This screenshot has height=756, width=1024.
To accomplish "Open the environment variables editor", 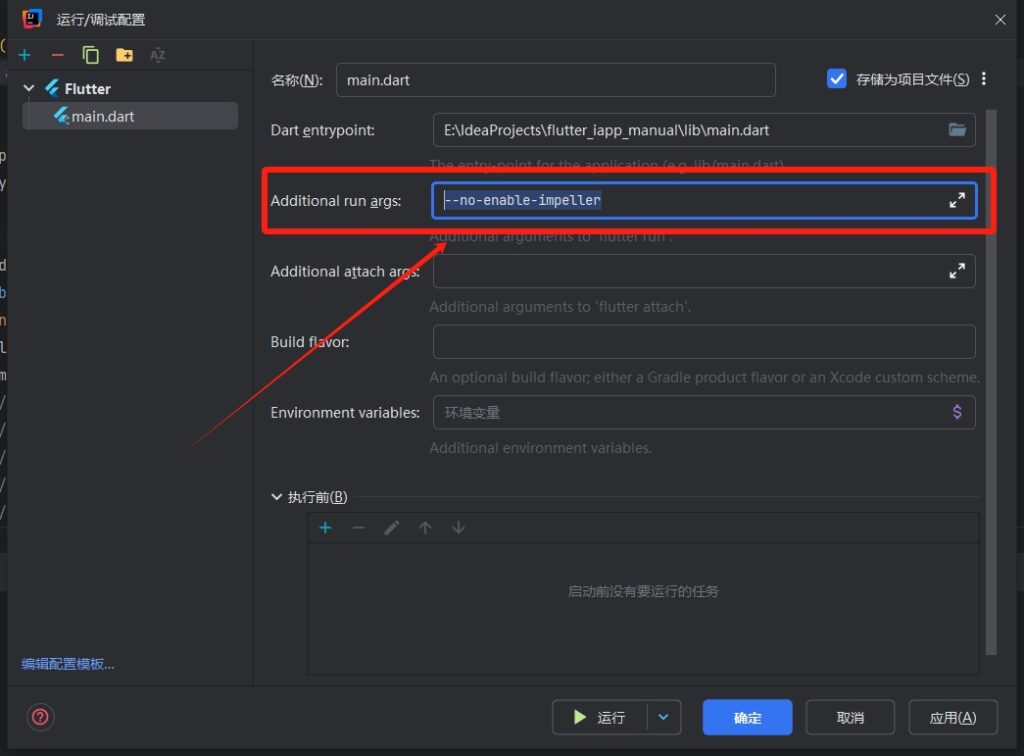I will pyautogui.click(x=957, y=412).
